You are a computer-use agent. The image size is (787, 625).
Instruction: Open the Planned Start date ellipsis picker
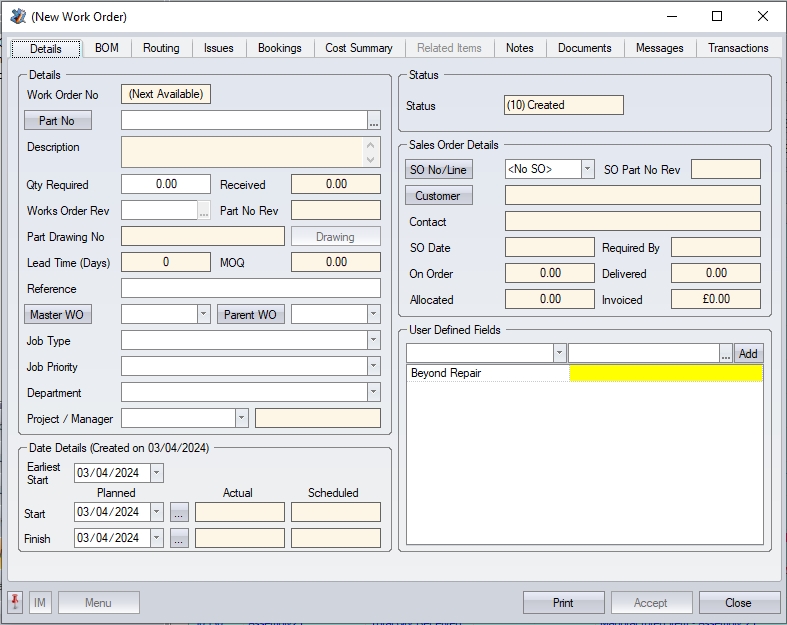179,512
